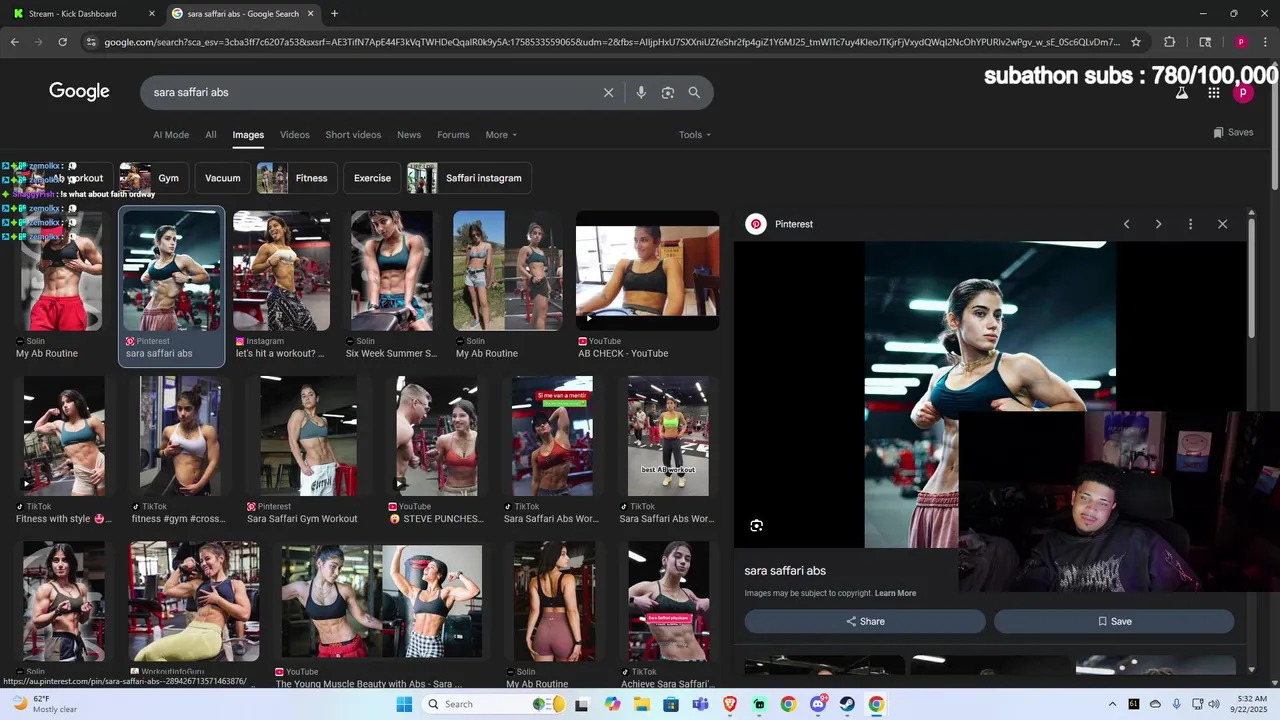Viewport: 1280px width, 720px height.
Task: Switch to the News tab
Action: pos(409,135)
